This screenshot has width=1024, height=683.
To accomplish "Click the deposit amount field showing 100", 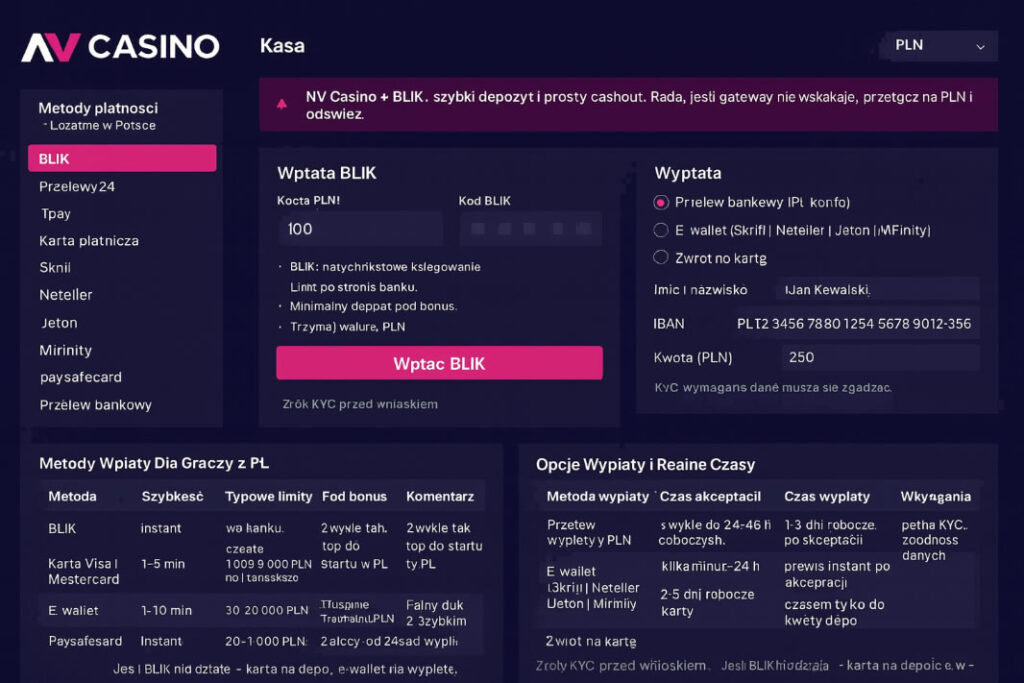I will coord(360,229).
